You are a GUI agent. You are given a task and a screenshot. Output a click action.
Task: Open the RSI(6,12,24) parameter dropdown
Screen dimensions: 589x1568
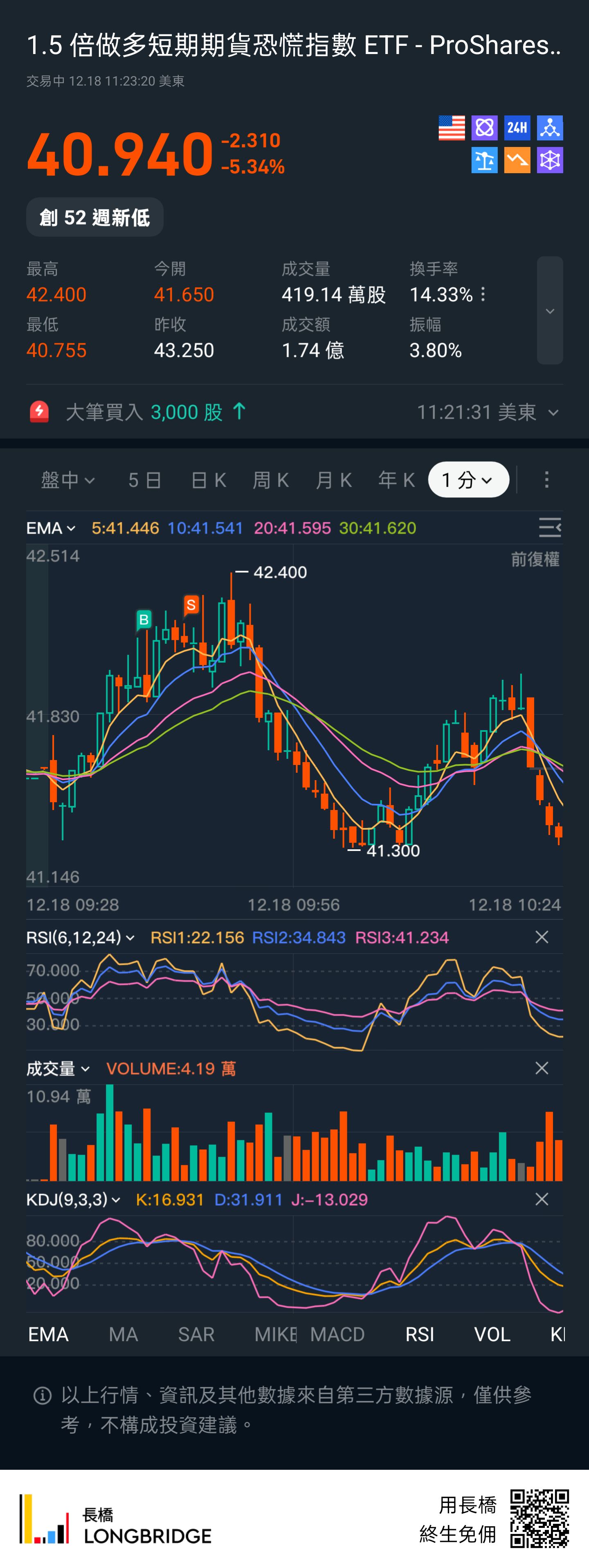[x=80, y=937]
